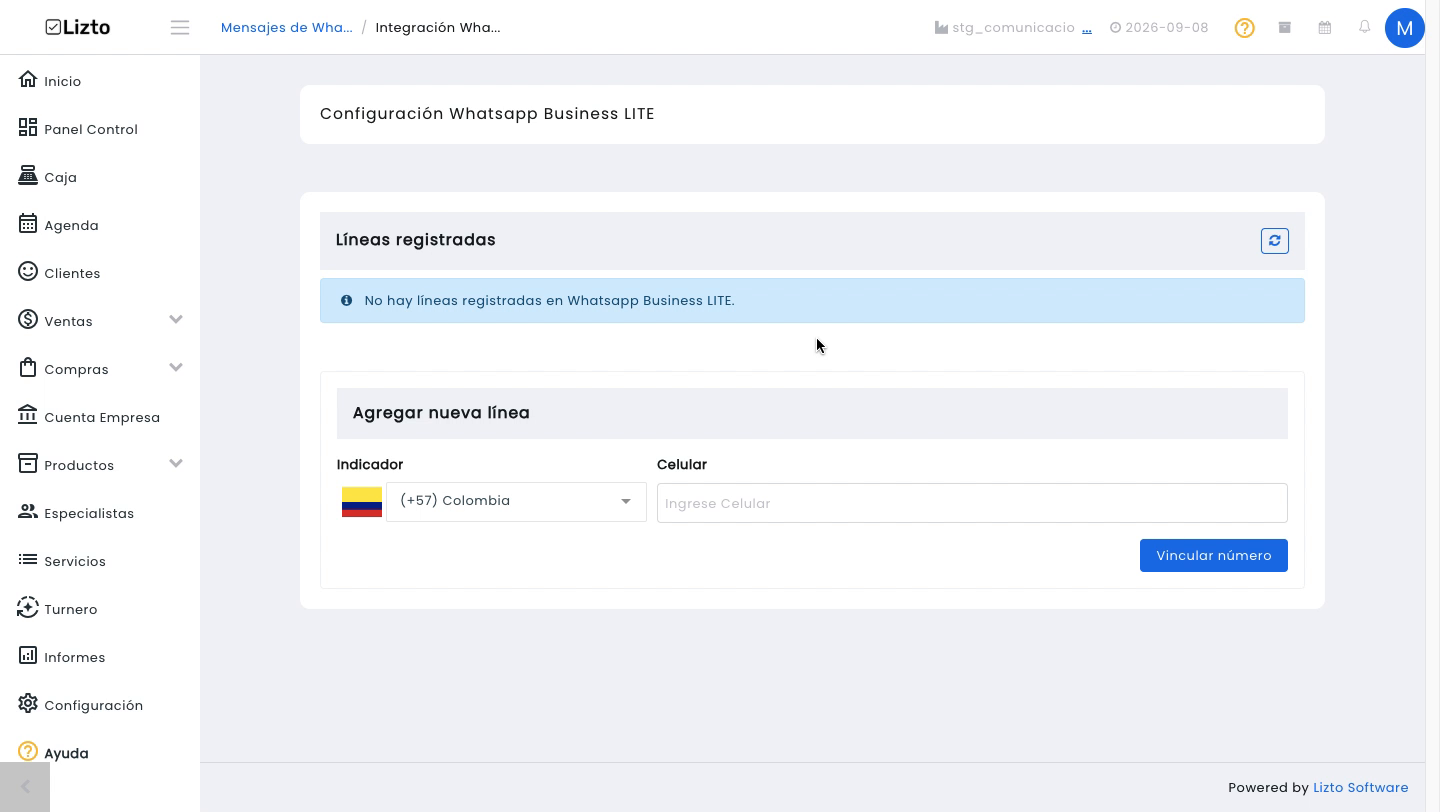This screenshot has width=1440, height=812.
Task: Expand the Compras submenu chevron
Action: 176,368
